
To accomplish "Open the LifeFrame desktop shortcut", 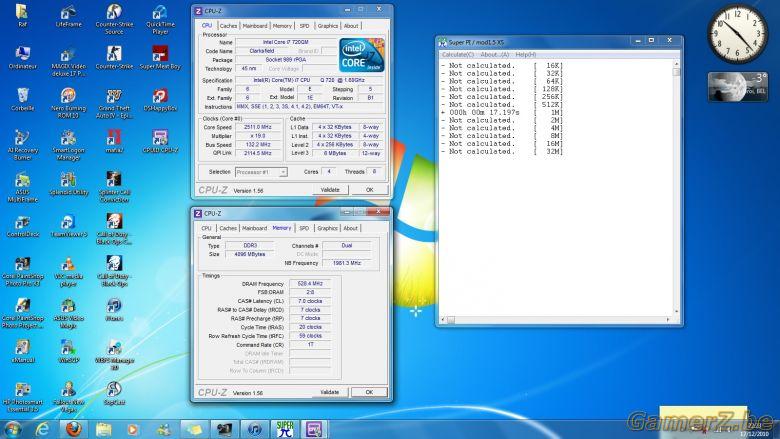I will point(68,16).
